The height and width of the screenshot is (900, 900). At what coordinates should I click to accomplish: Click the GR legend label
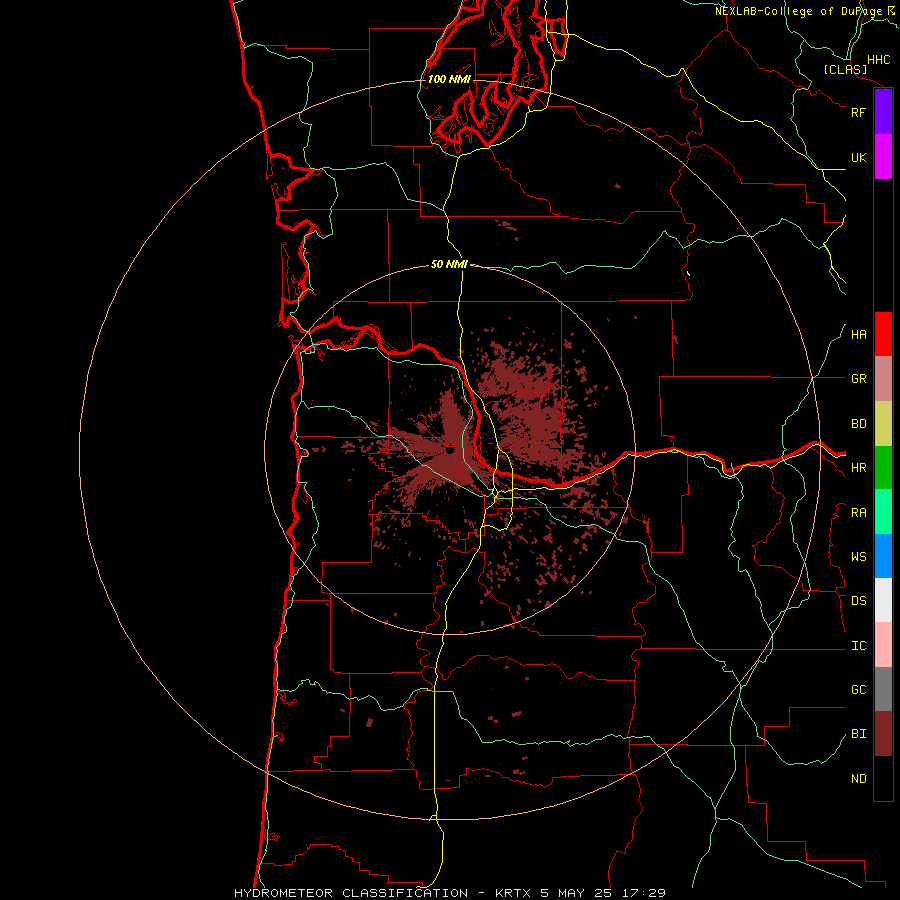(x=858, y=379)
